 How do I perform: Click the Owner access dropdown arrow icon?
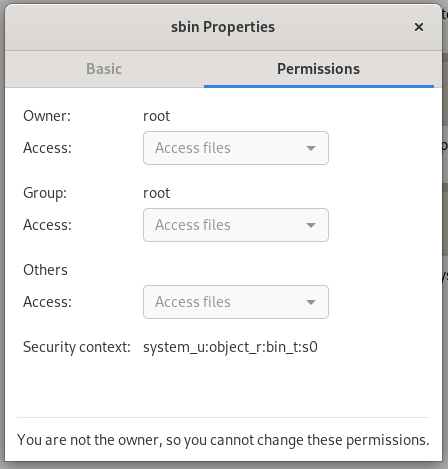[311, 148]
